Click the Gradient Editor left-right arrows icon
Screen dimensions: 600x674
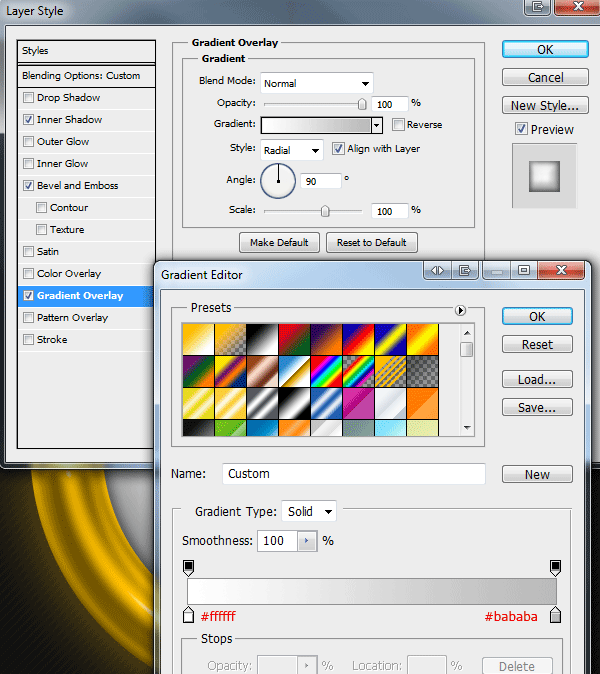[x=437, y=270]
